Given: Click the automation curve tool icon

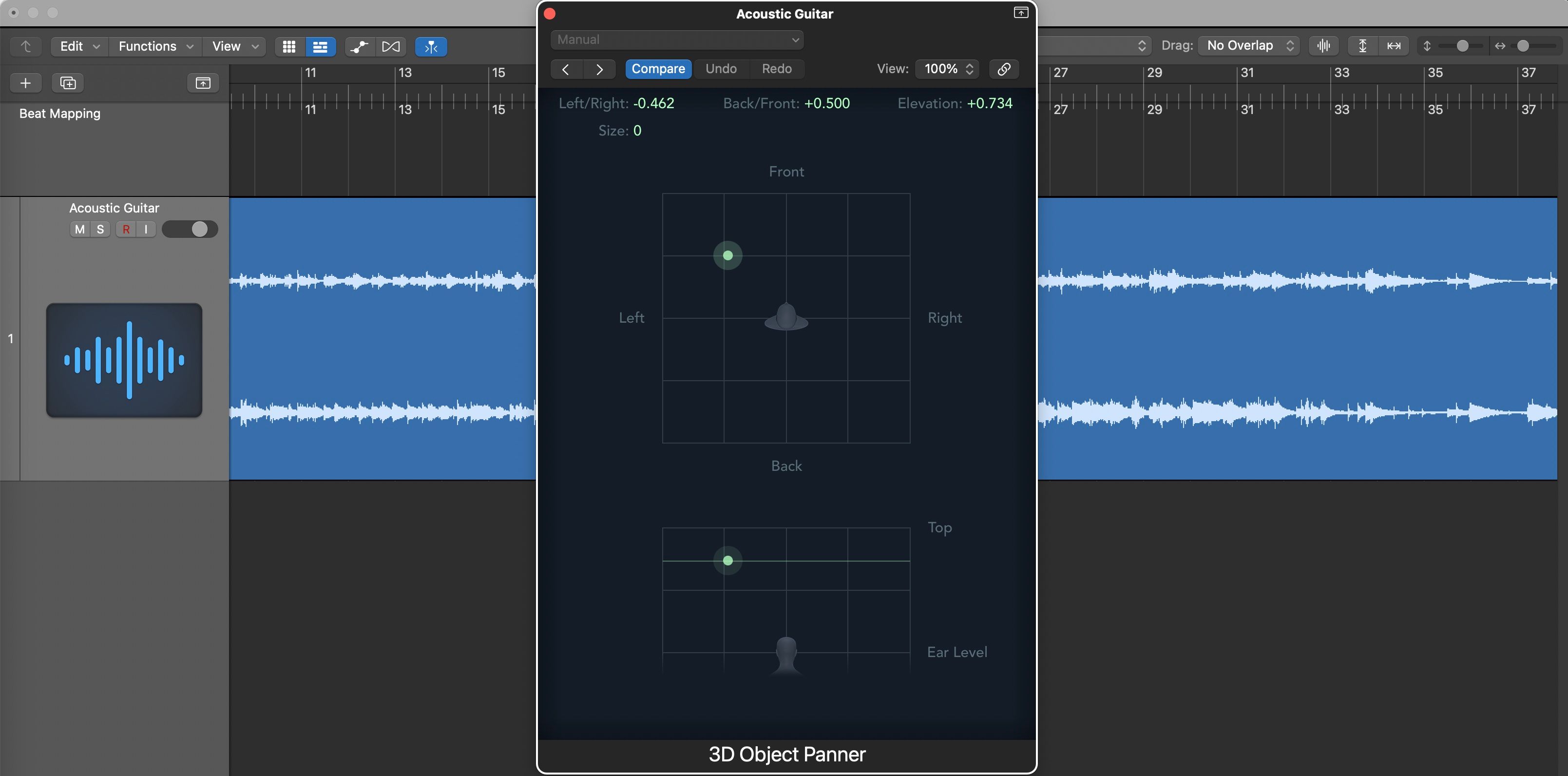Looking at the screenshot, I should [359, 46].
